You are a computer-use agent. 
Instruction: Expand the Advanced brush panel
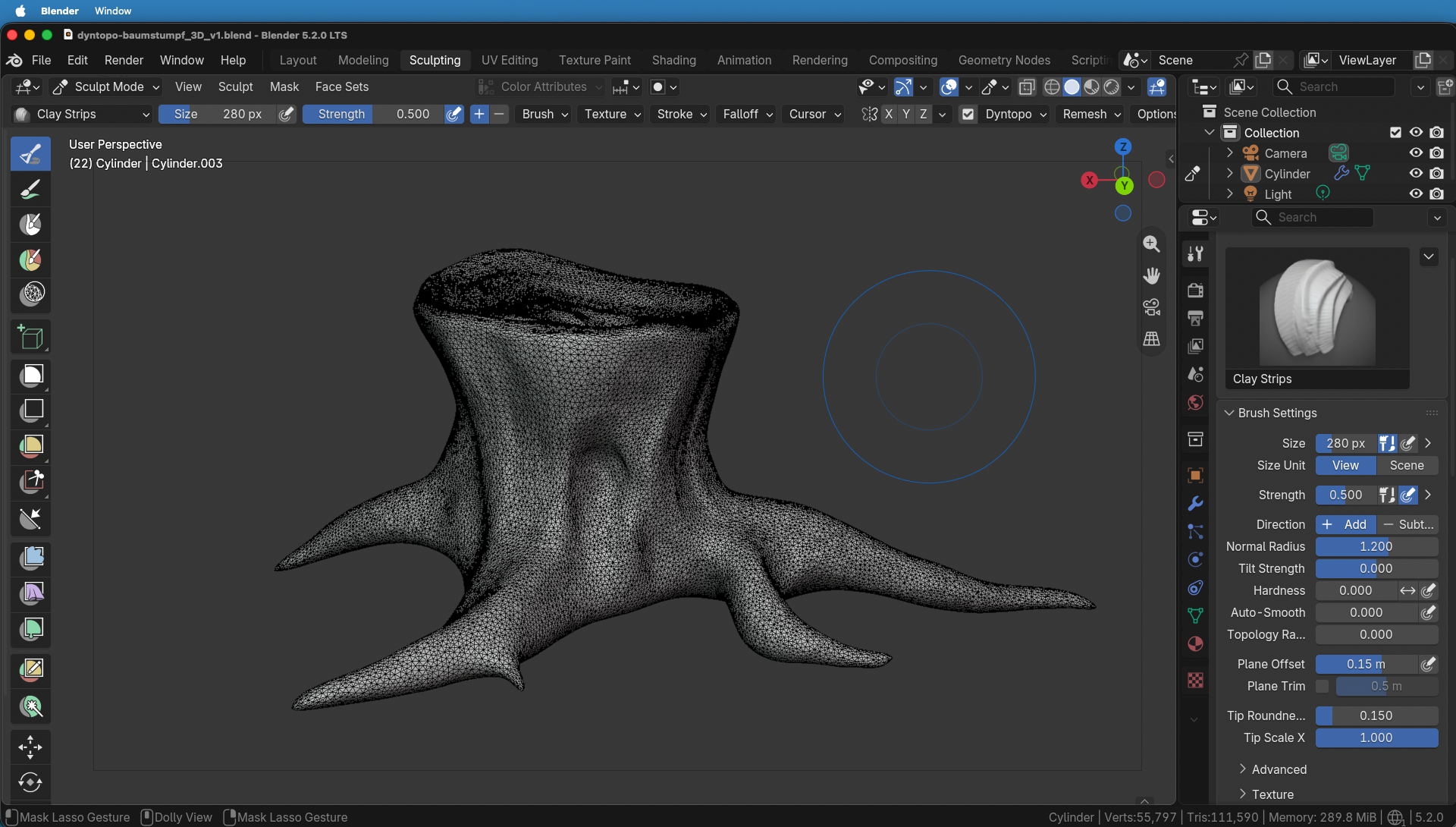pos(1279,769)
